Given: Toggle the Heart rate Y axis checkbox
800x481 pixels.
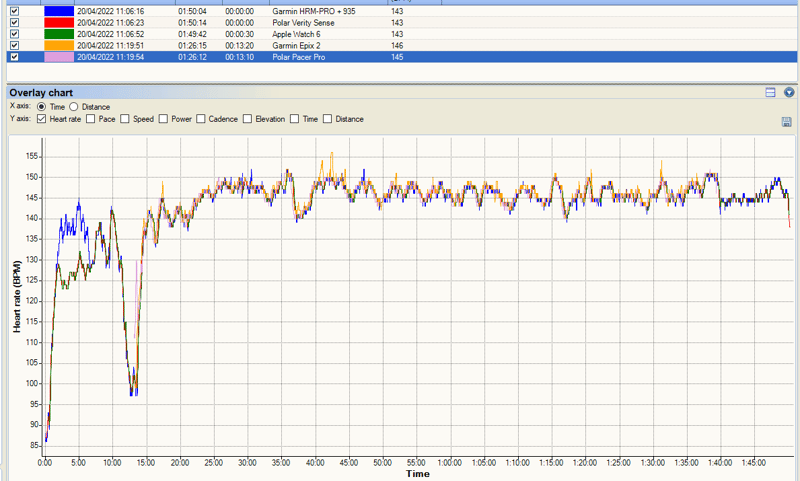Looking at the screenshot, I should pos(42,119).
